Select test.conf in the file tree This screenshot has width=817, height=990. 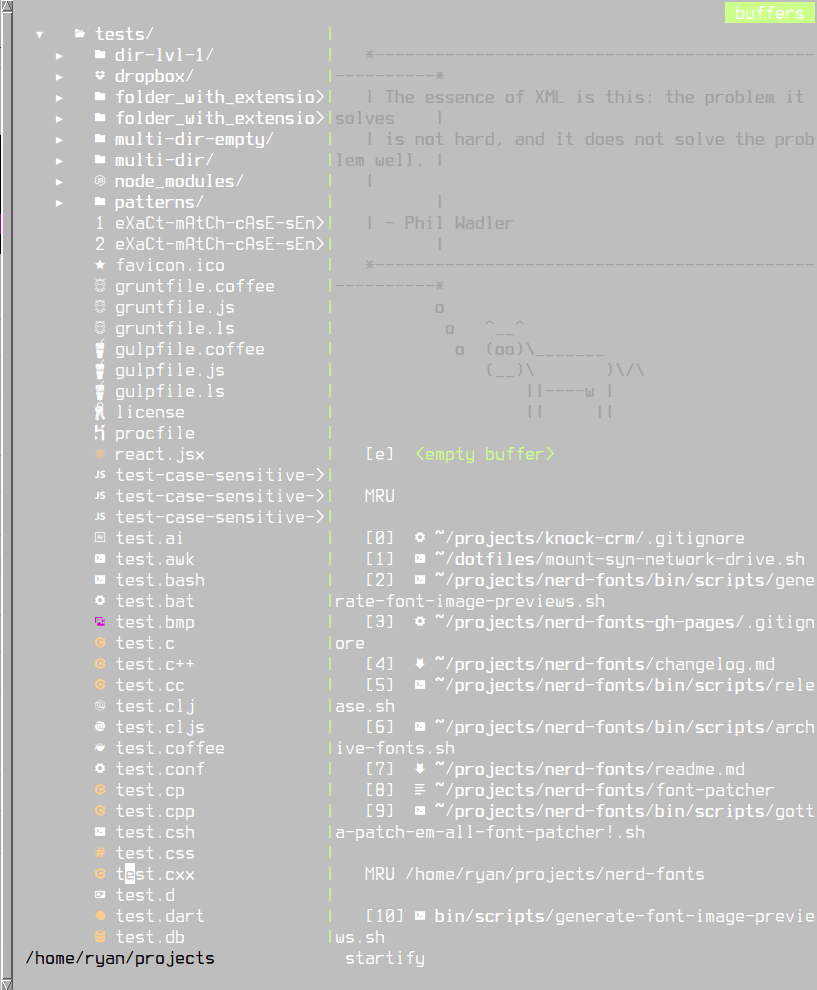(160, 769)
